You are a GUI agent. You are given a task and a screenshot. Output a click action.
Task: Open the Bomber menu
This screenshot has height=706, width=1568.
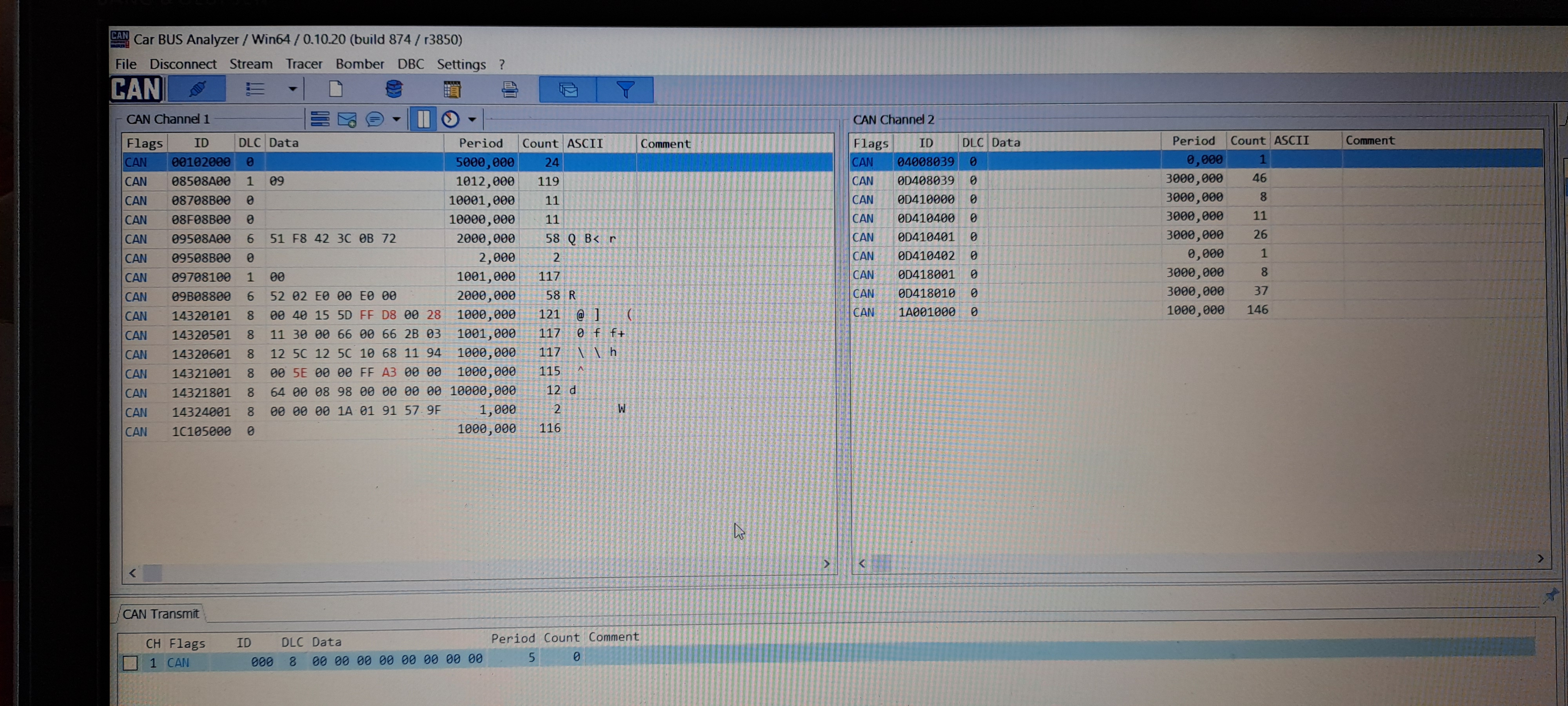click(x=359, y=64)
